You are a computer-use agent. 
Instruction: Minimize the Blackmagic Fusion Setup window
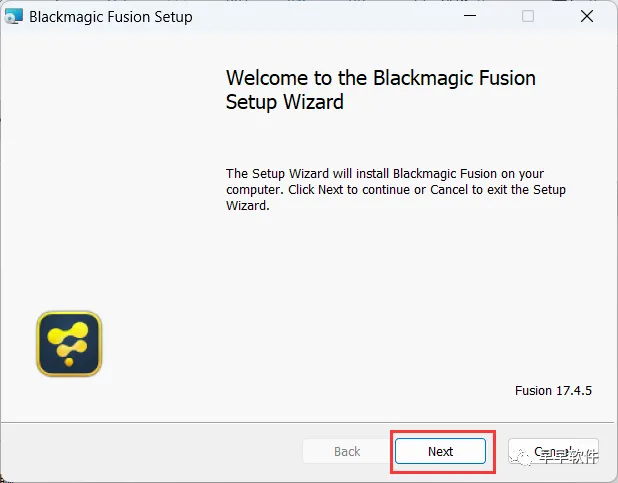pos(470,16)
